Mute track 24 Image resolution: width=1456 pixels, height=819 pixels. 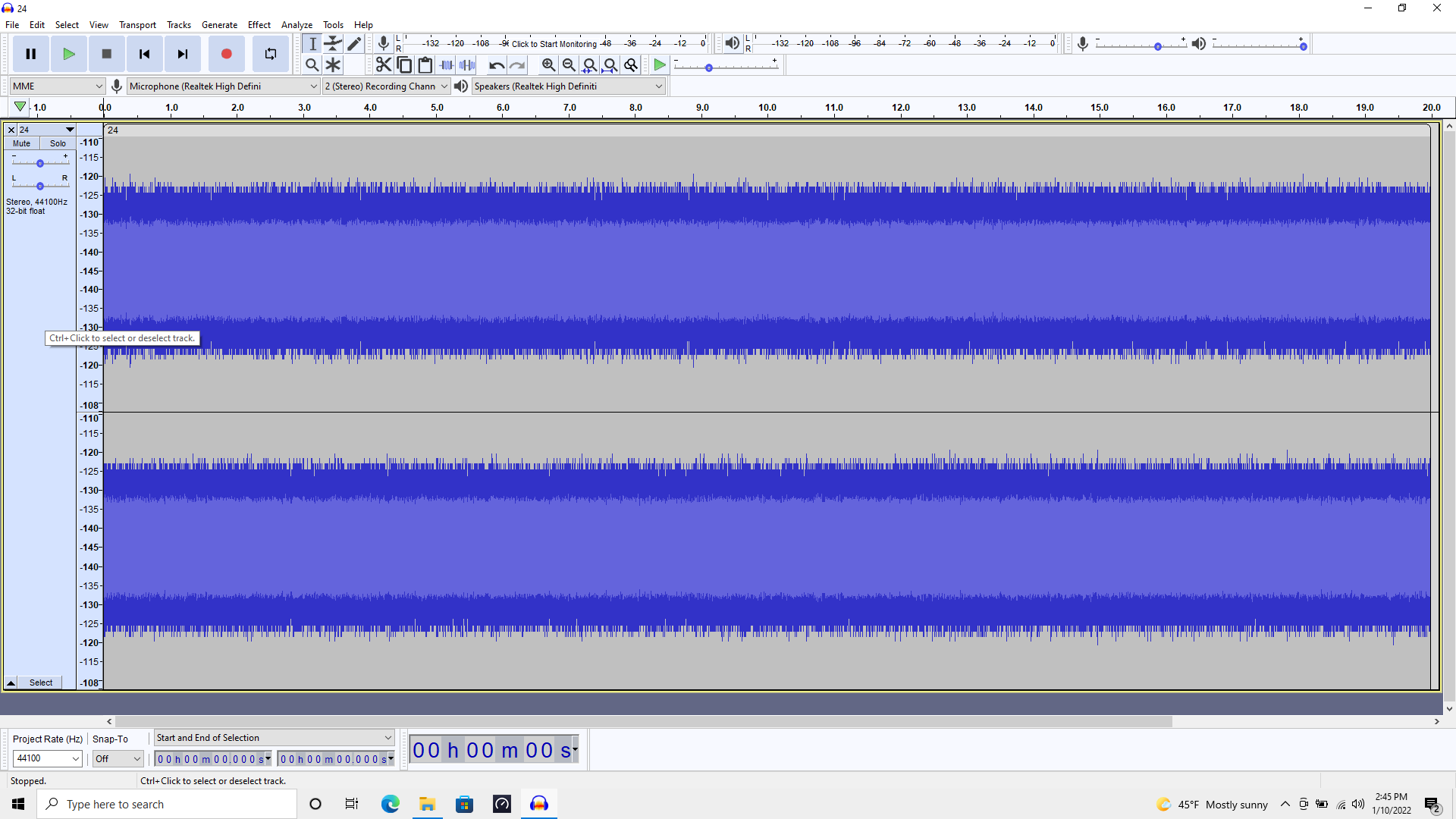(x=22, y=143)
